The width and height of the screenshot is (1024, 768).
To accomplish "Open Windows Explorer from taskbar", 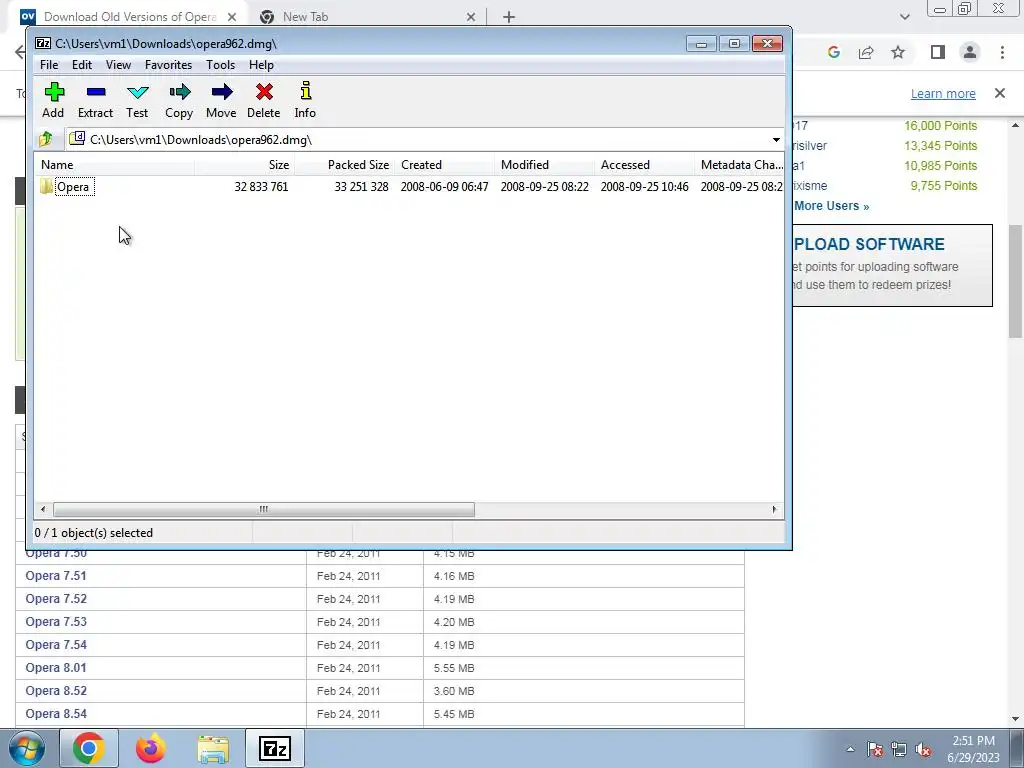I will (213, 749).
